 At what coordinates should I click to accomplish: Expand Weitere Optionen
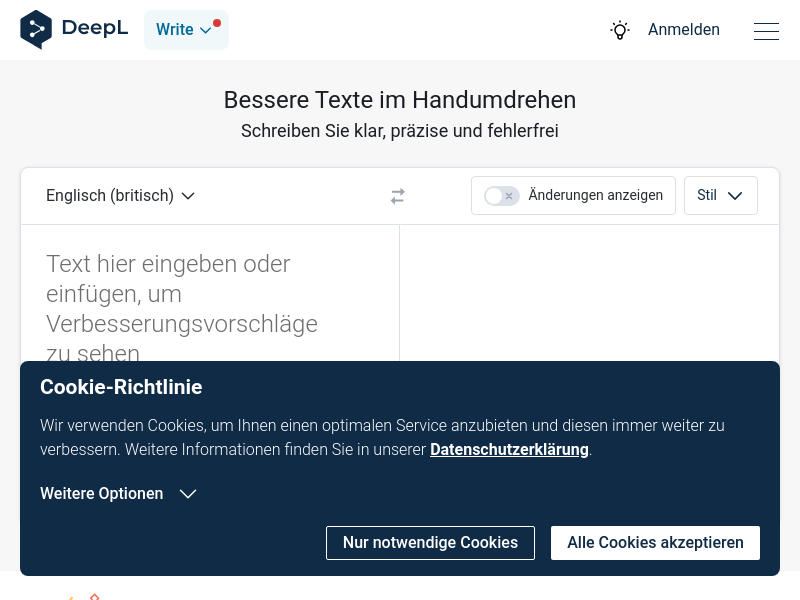tap(118, 493)
